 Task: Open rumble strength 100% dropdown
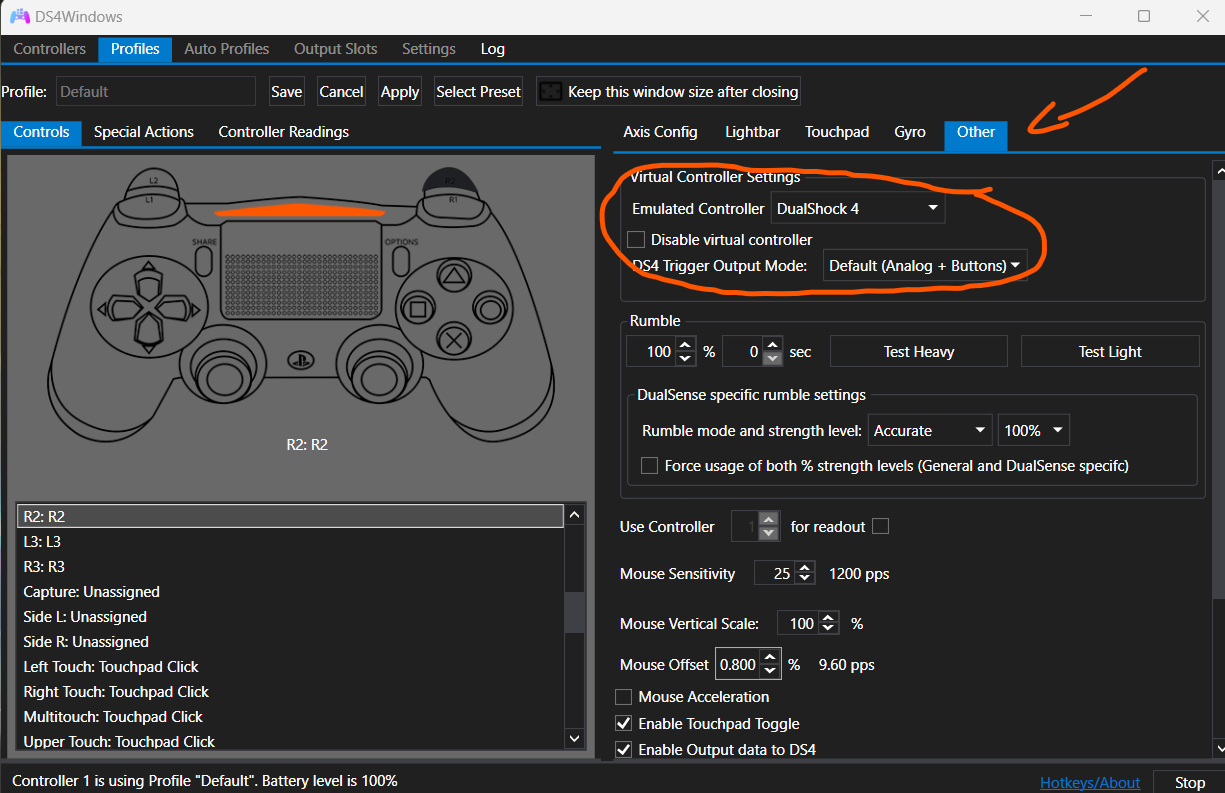[1034, 431]
